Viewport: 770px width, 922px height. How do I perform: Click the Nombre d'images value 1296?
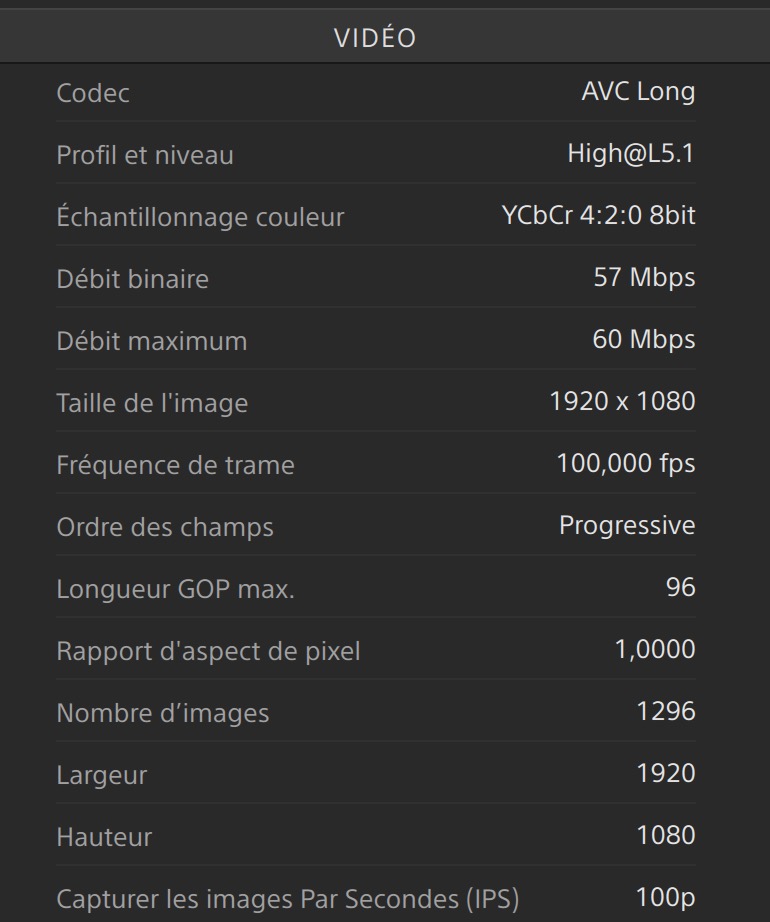666,712
